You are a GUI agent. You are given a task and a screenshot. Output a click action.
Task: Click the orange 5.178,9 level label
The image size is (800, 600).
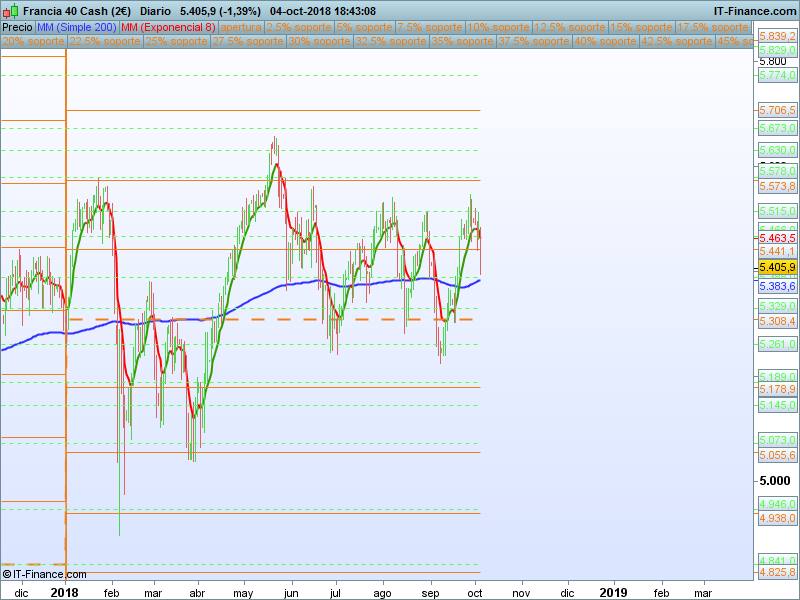point(777,389)
